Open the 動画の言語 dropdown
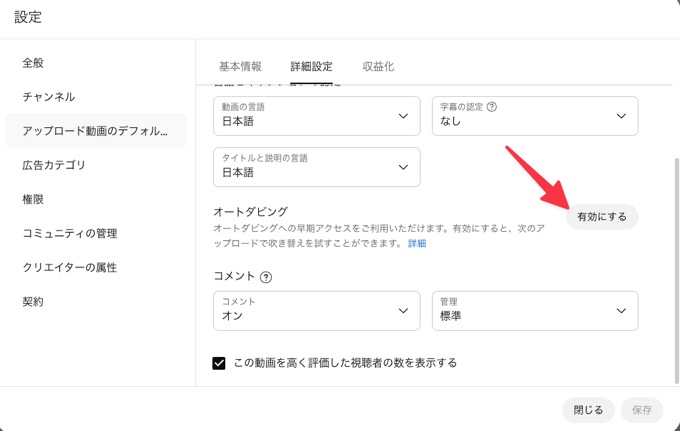Image resolution: width=680 pixels, height=431 pixels. tap(317, 116)
